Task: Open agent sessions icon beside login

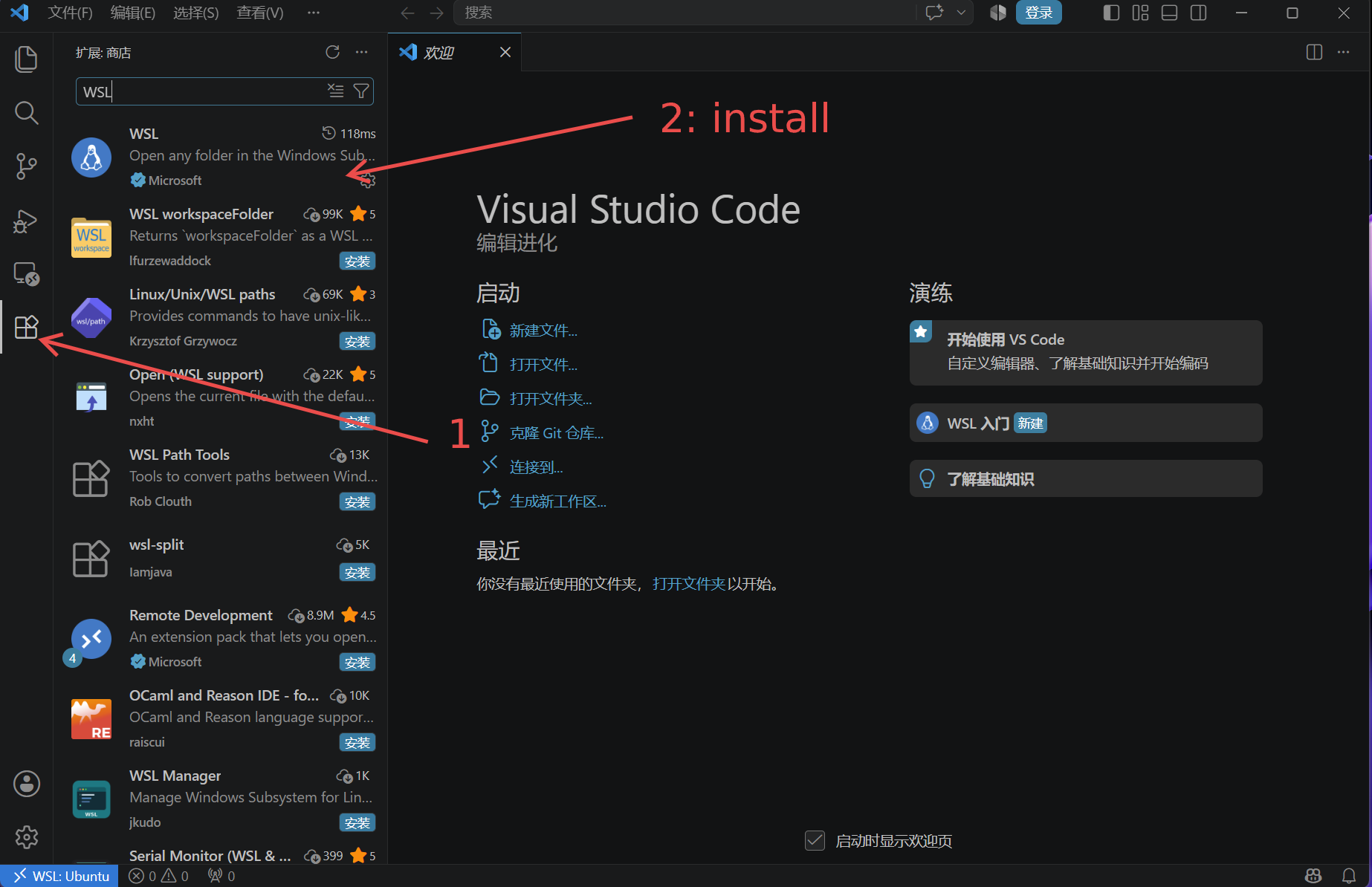Action: [997, 13]
